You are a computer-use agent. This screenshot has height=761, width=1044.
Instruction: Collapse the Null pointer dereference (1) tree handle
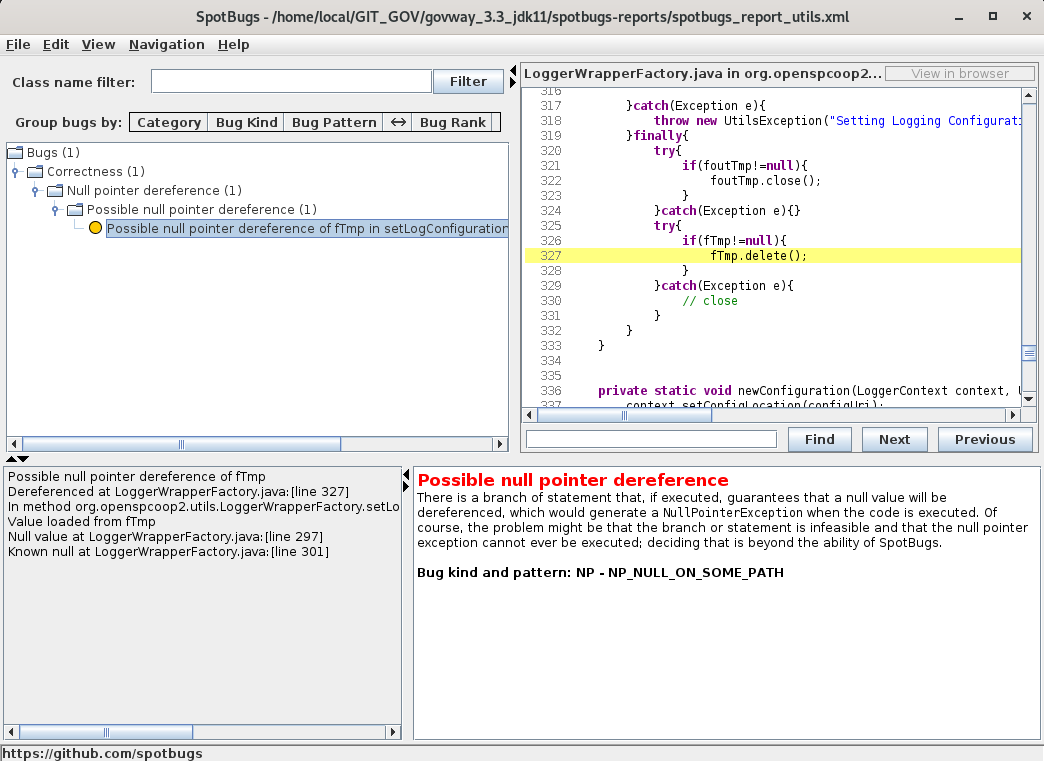(x=35, y=191)
